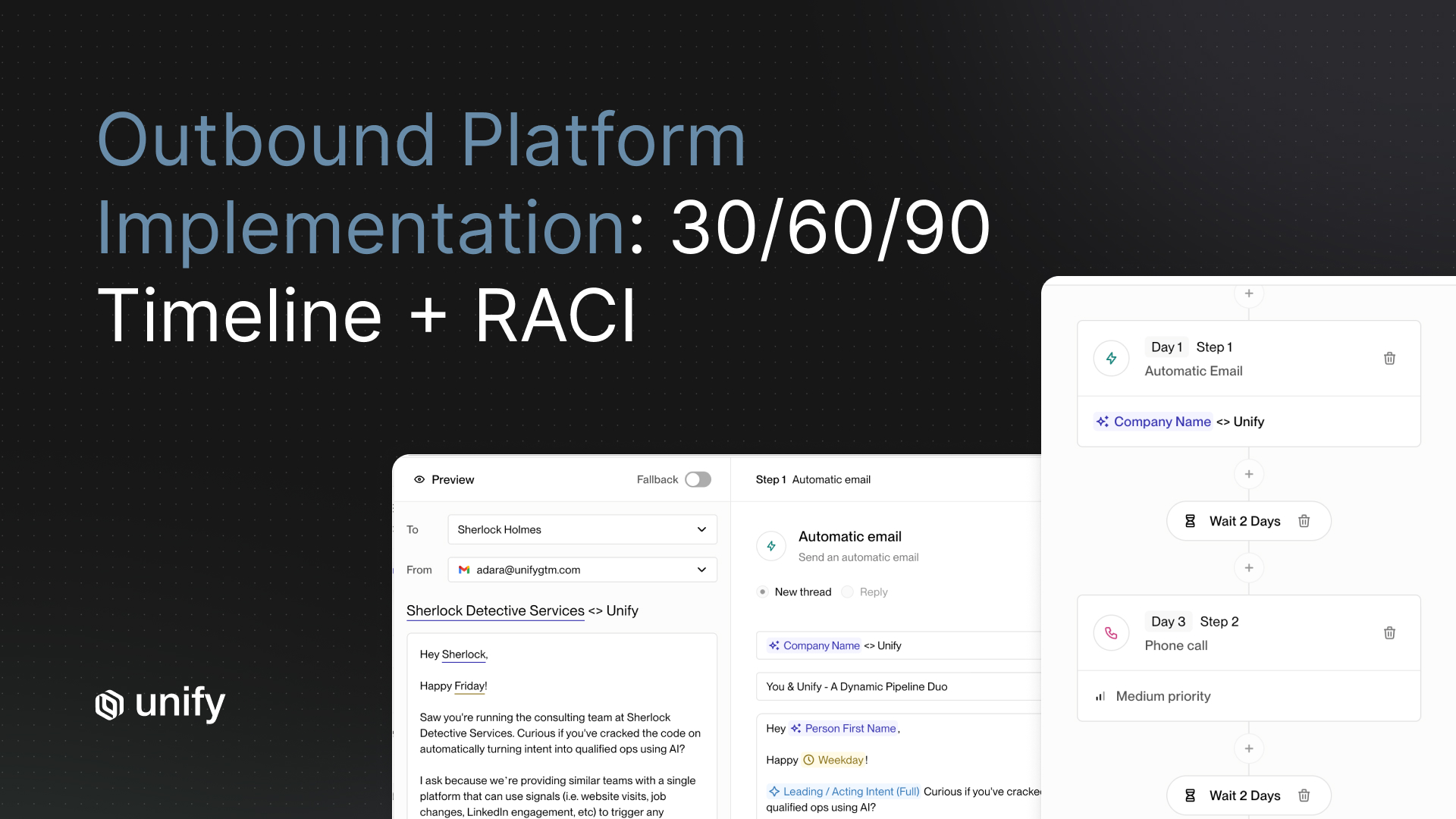Click the Step 1 Automatic email header
The image size is (1456, 819).
coord(813,479)
